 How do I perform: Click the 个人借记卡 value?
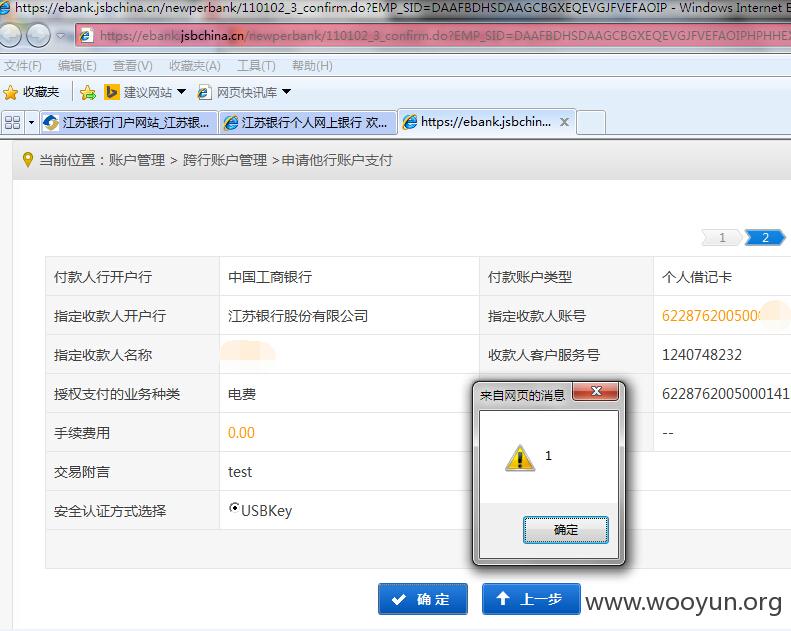click(x=697, y=277)
